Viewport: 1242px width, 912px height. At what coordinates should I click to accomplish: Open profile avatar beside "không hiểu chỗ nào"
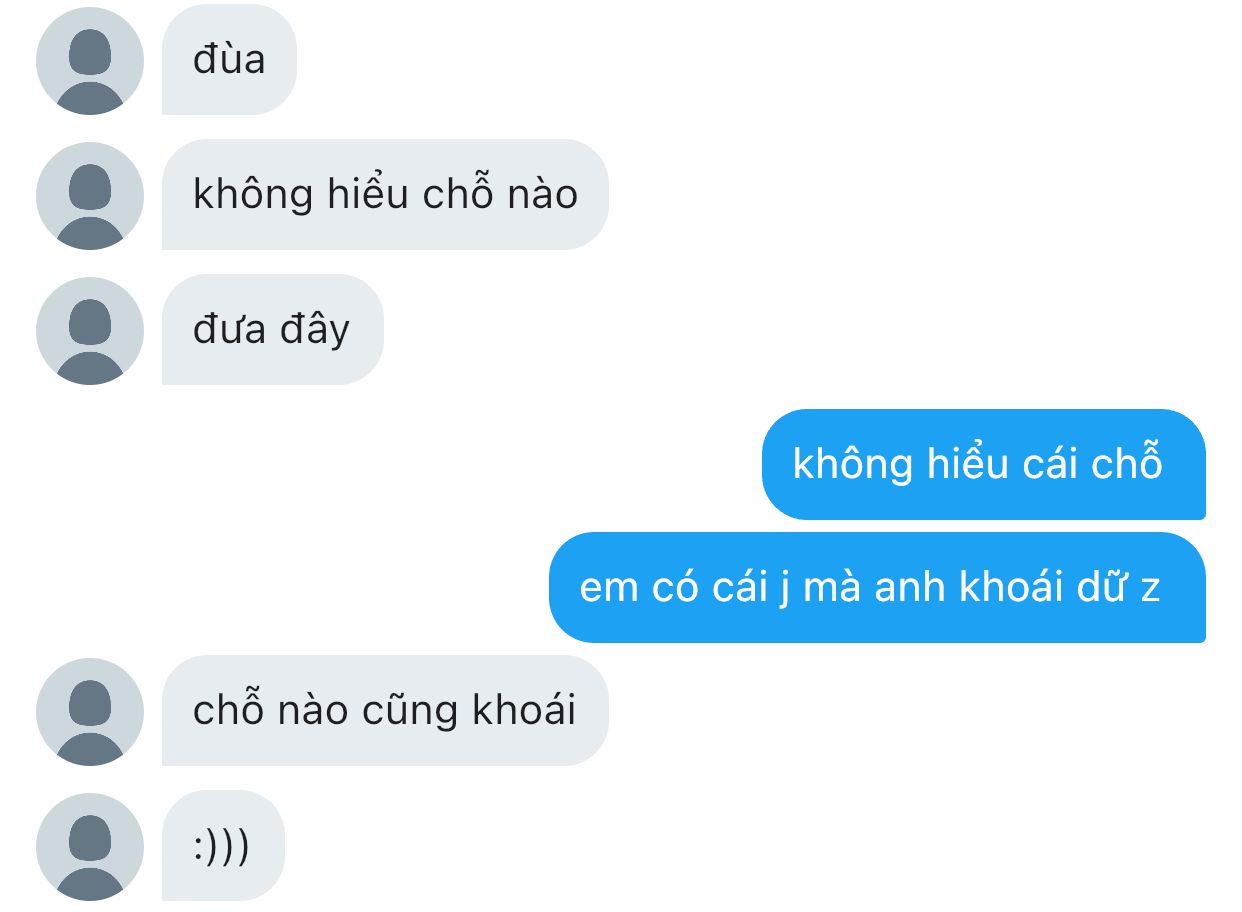[x=90, y=195]
